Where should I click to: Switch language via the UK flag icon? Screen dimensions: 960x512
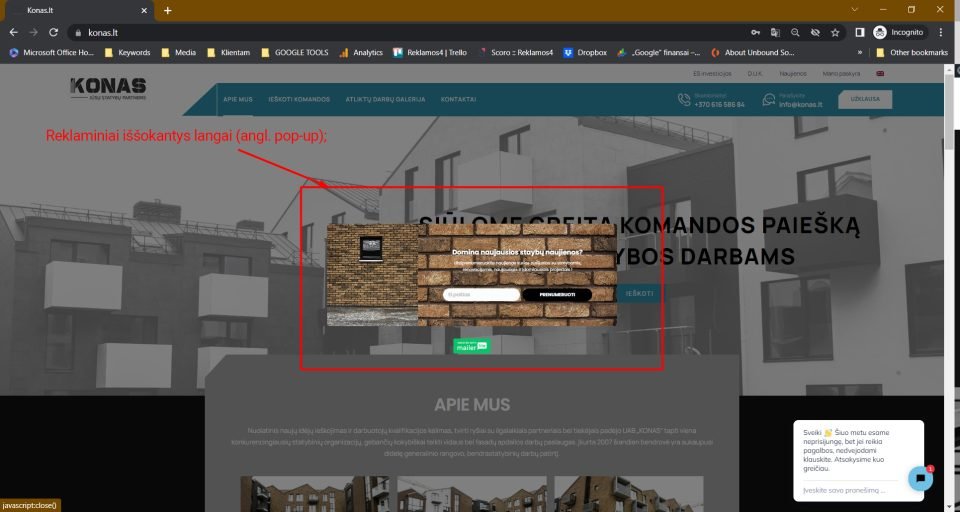pos(880,74)
